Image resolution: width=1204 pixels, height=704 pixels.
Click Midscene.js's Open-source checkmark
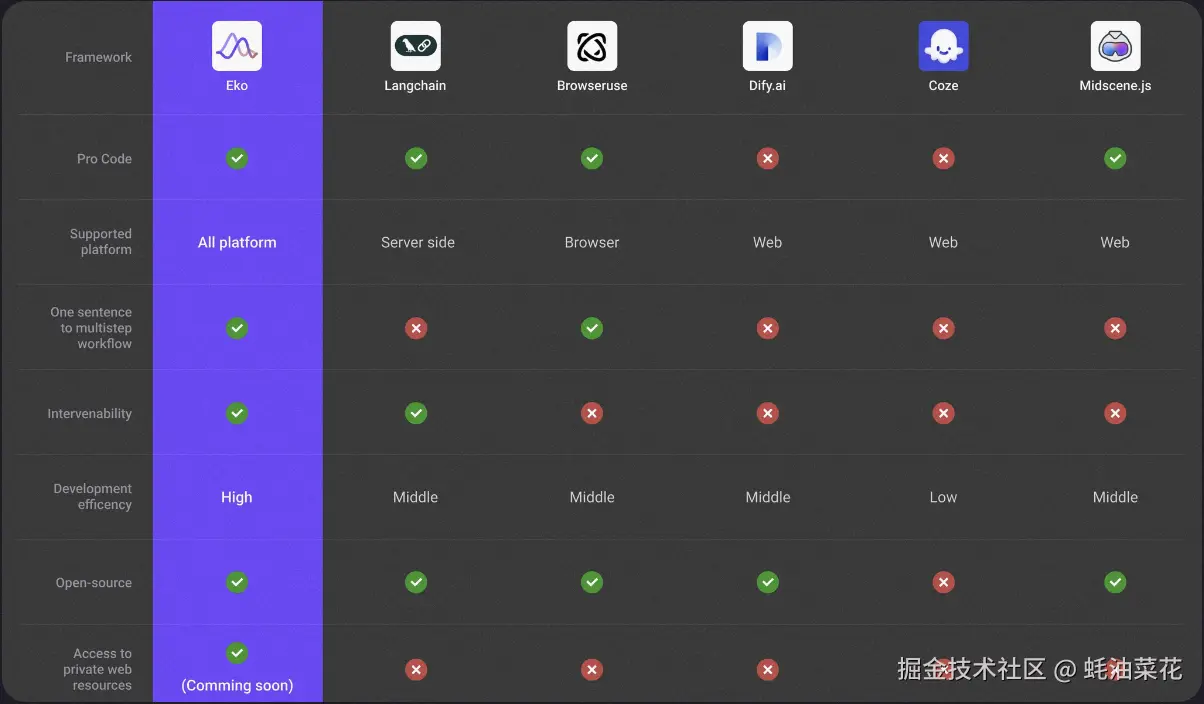point(1116,582)
